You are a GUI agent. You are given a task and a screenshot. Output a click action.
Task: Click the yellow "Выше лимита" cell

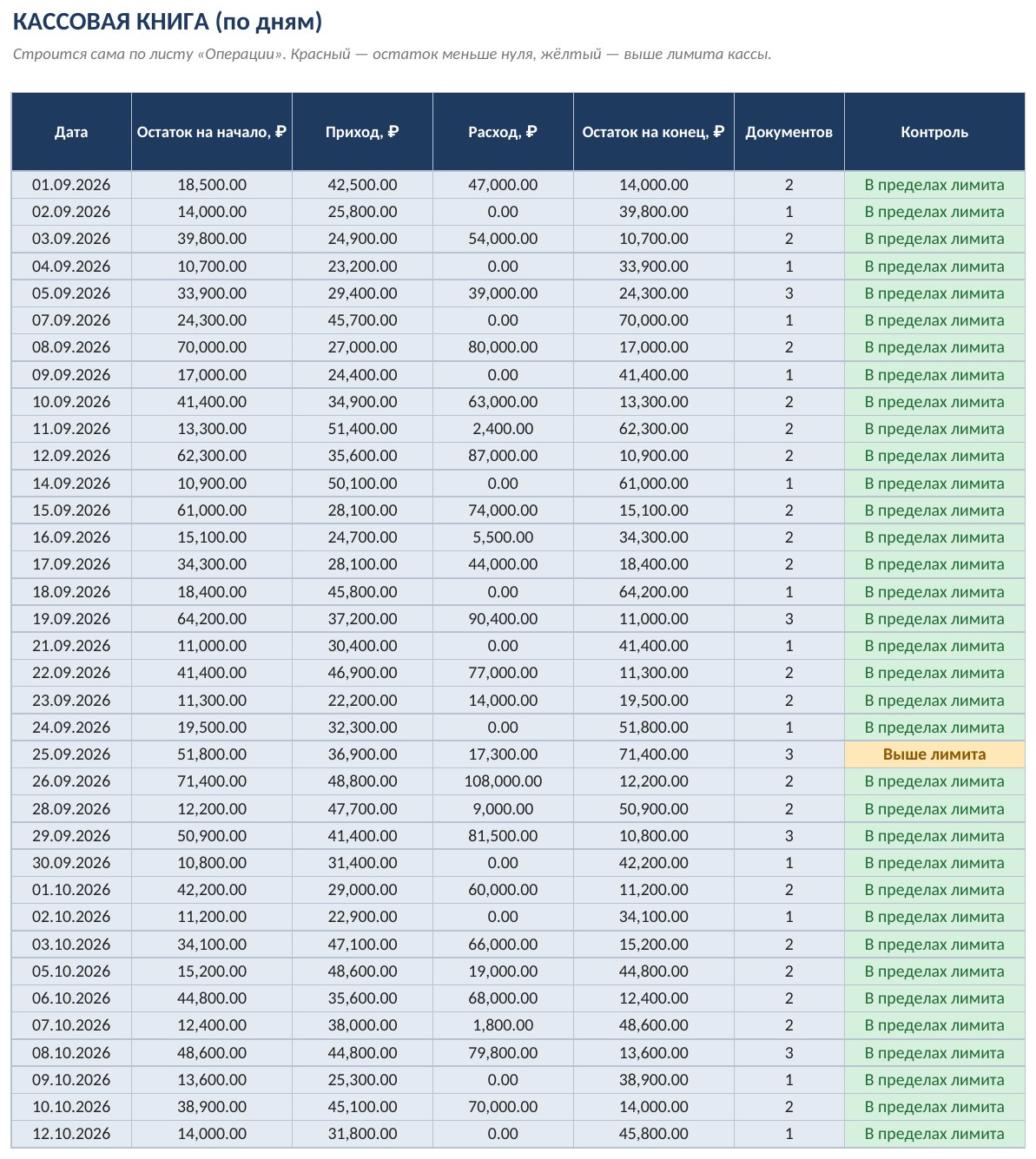pyautogui.click(x=934, y=754)
